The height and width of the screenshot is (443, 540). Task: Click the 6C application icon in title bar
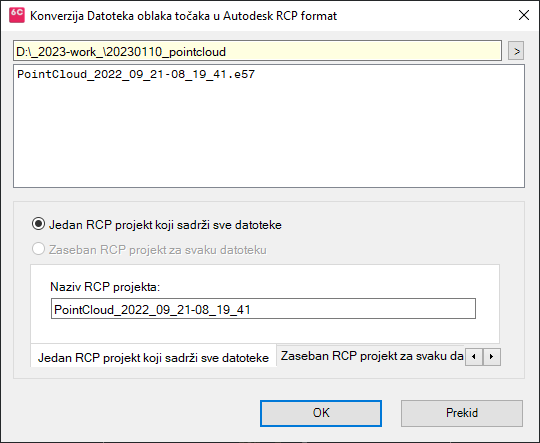[x=17, y=16]
